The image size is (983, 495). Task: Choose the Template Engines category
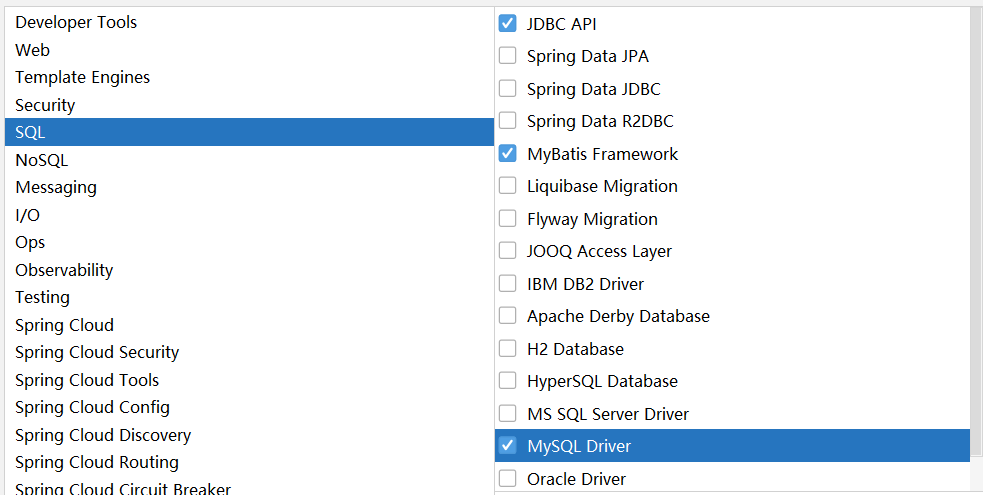click(250, 77)
